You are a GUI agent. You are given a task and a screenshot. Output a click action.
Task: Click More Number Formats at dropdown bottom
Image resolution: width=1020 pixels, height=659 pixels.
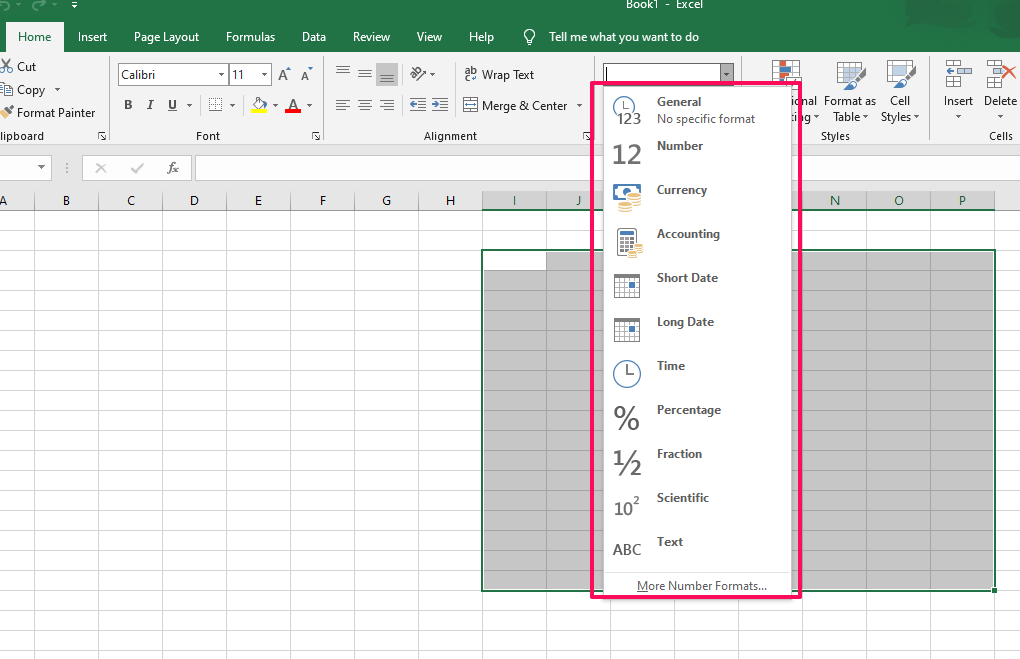702,585
